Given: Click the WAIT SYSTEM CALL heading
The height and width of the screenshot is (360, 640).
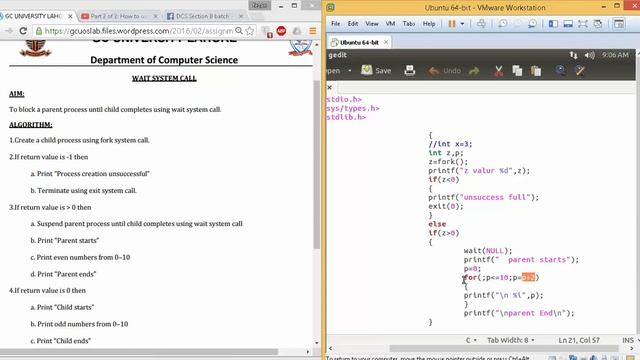Looking at the screenshot, I should tap(164, 78).
